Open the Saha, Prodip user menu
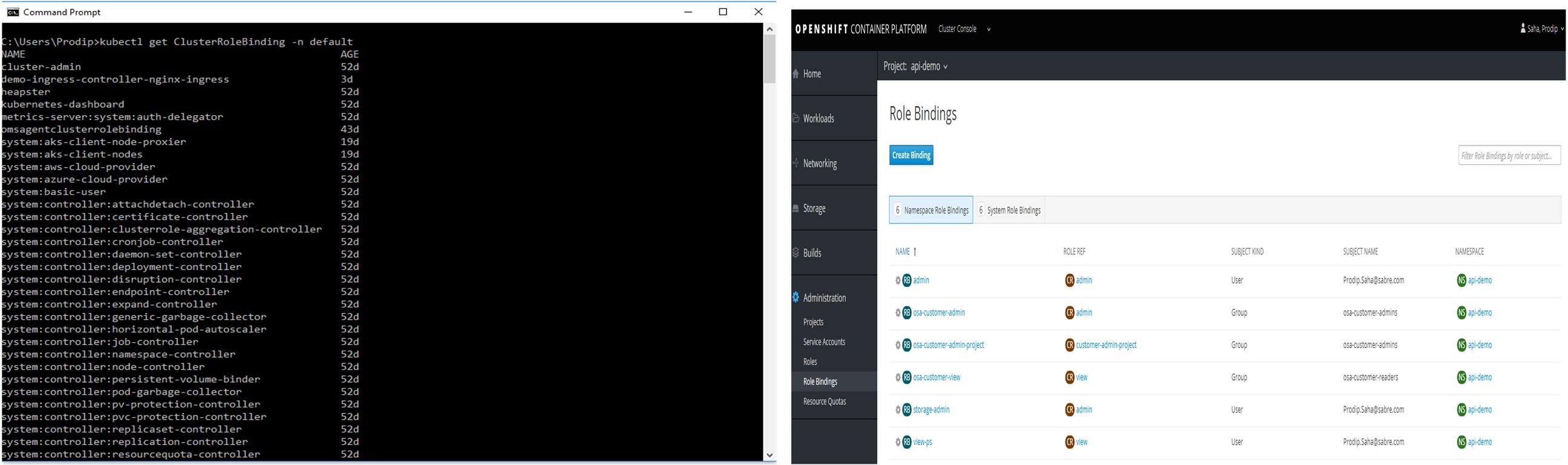Viewport: 1568px width, 465px height. click(1542, 28)
